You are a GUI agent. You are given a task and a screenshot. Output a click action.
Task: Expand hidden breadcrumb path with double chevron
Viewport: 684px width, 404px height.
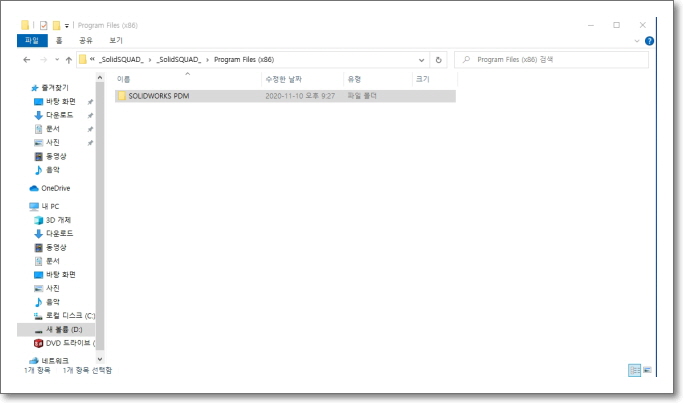point(92,59)
